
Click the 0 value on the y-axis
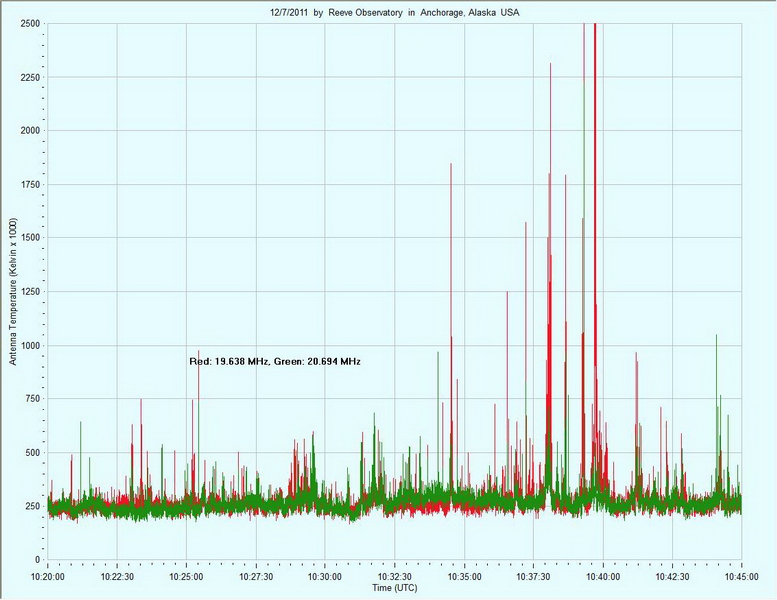[x=38, y=560]
